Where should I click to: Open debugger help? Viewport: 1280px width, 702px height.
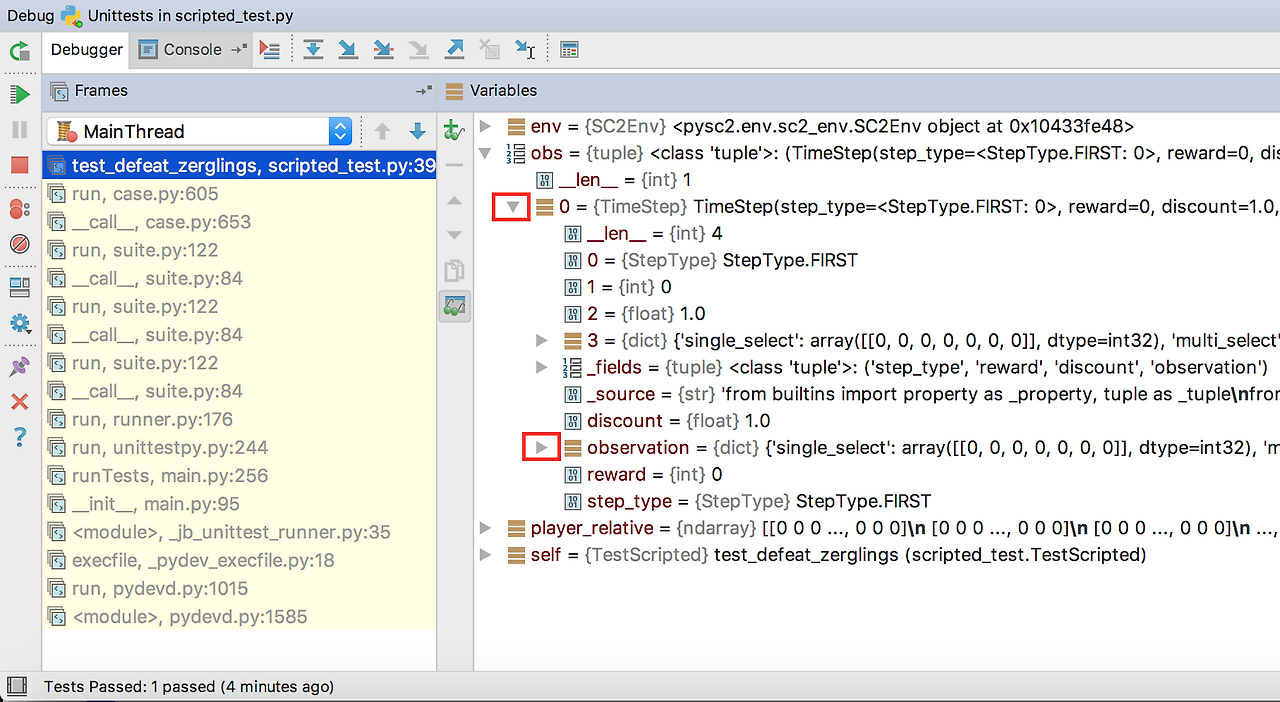pos(19,437)
